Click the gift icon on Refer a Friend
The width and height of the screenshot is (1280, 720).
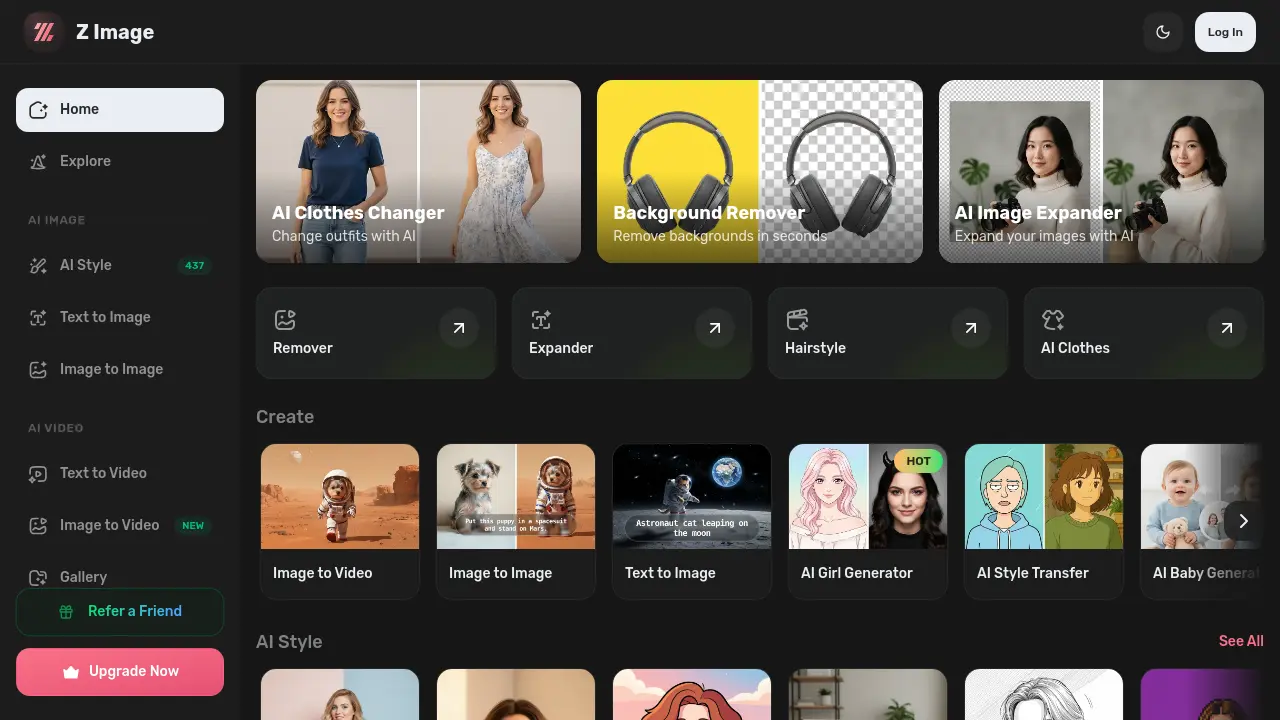66,612
